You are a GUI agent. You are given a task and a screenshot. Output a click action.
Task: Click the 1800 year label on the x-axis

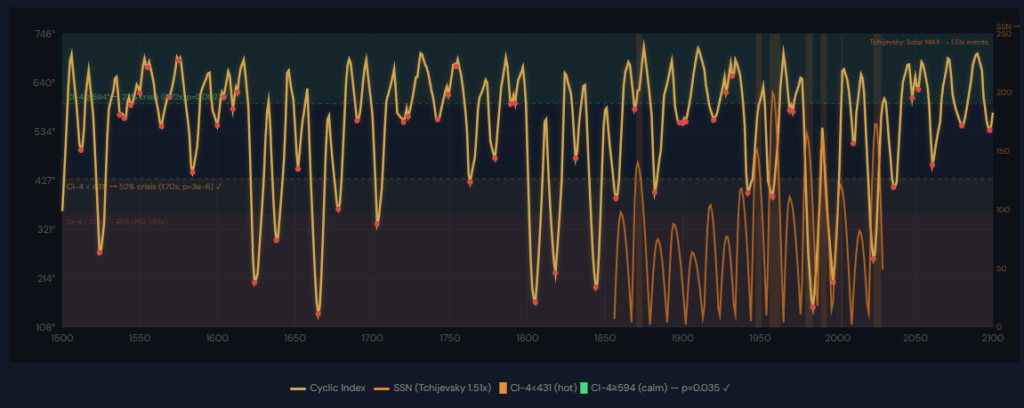click(527, 339)
